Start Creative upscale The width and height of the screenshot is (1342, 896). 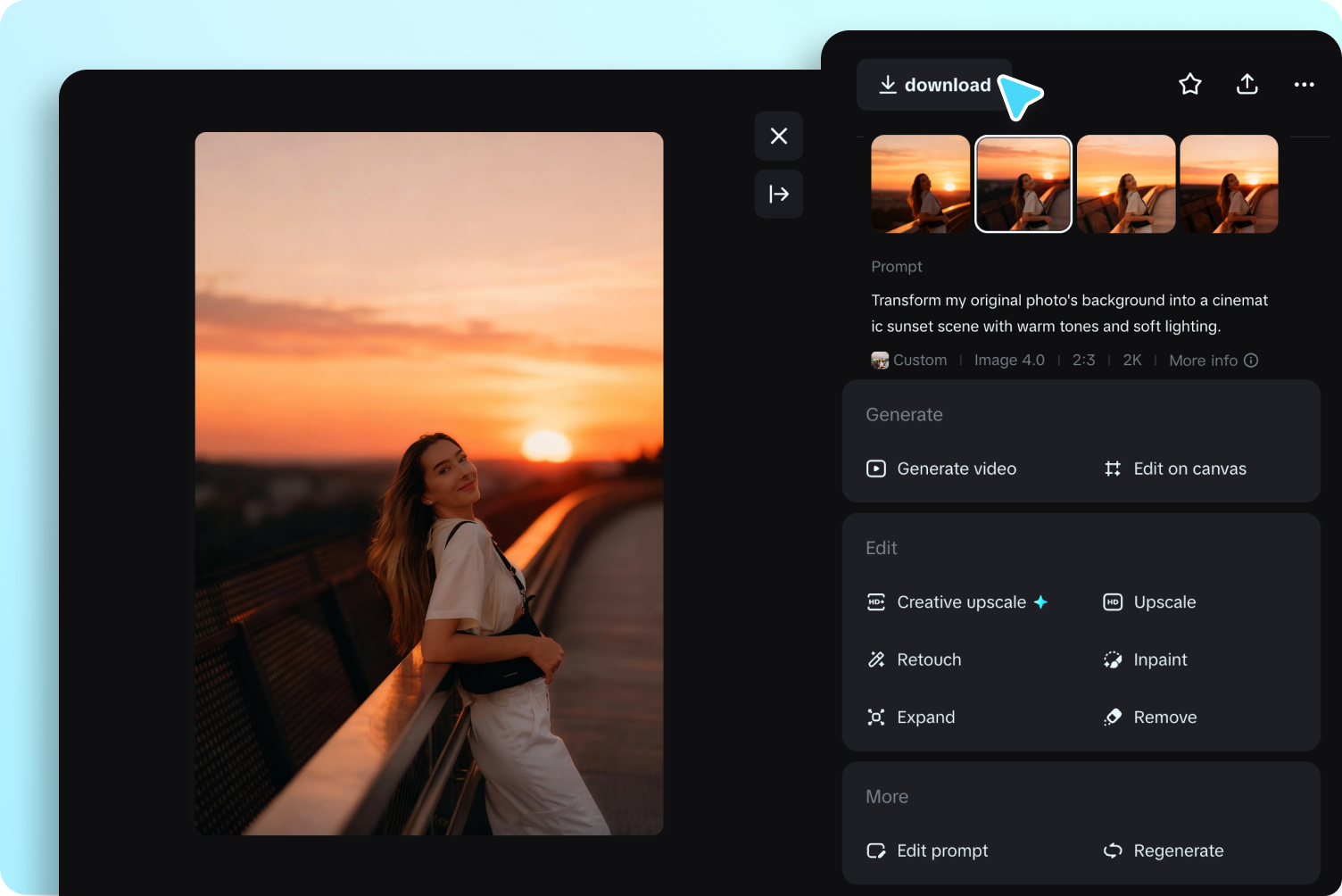coord(957,602)
